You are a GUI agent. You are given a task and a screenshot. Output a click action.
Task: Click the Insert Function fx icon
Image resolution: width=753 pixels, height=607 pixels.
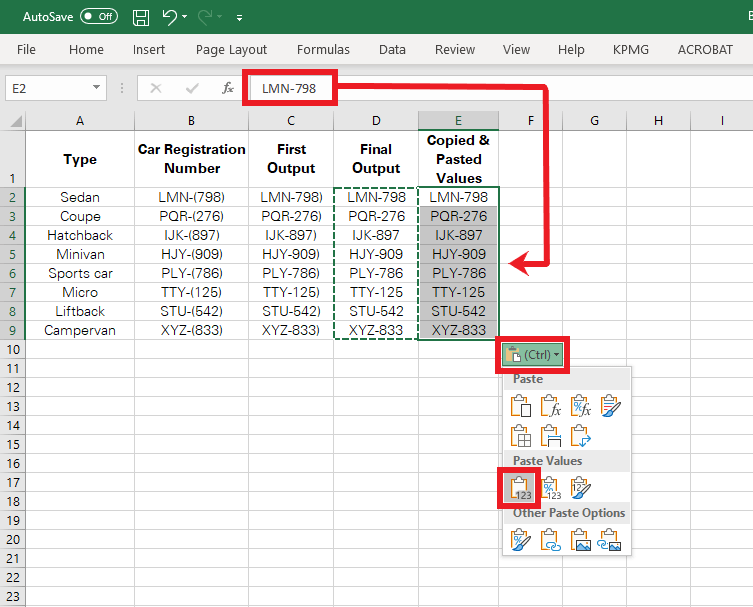click(x=228, y=88)
